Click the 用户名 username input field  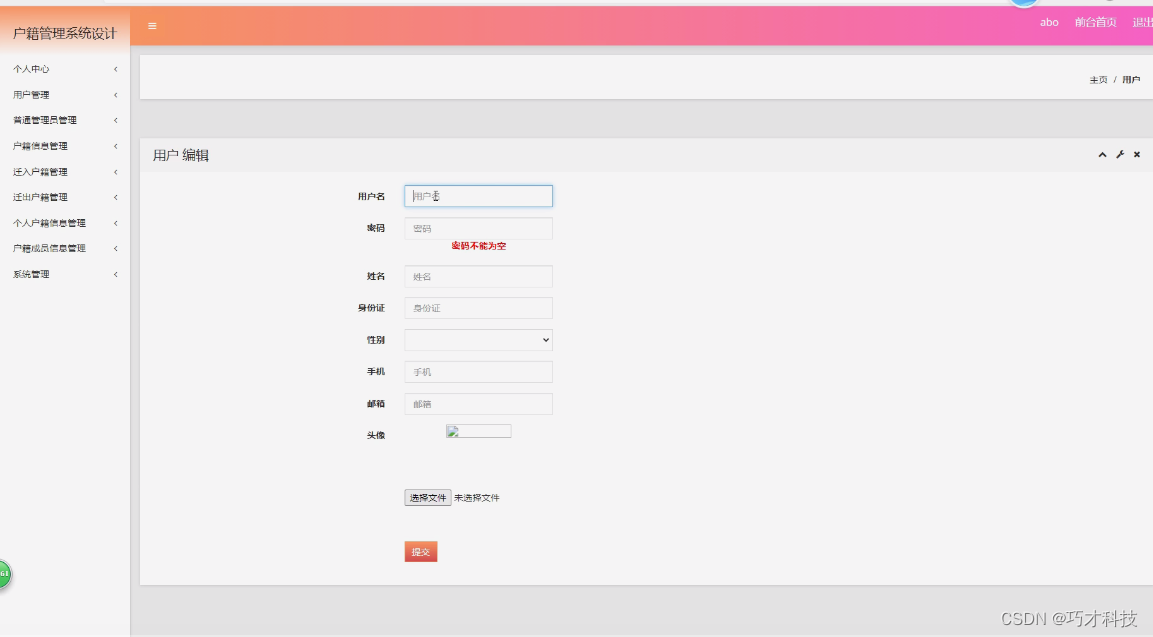(x=478, y=196)
